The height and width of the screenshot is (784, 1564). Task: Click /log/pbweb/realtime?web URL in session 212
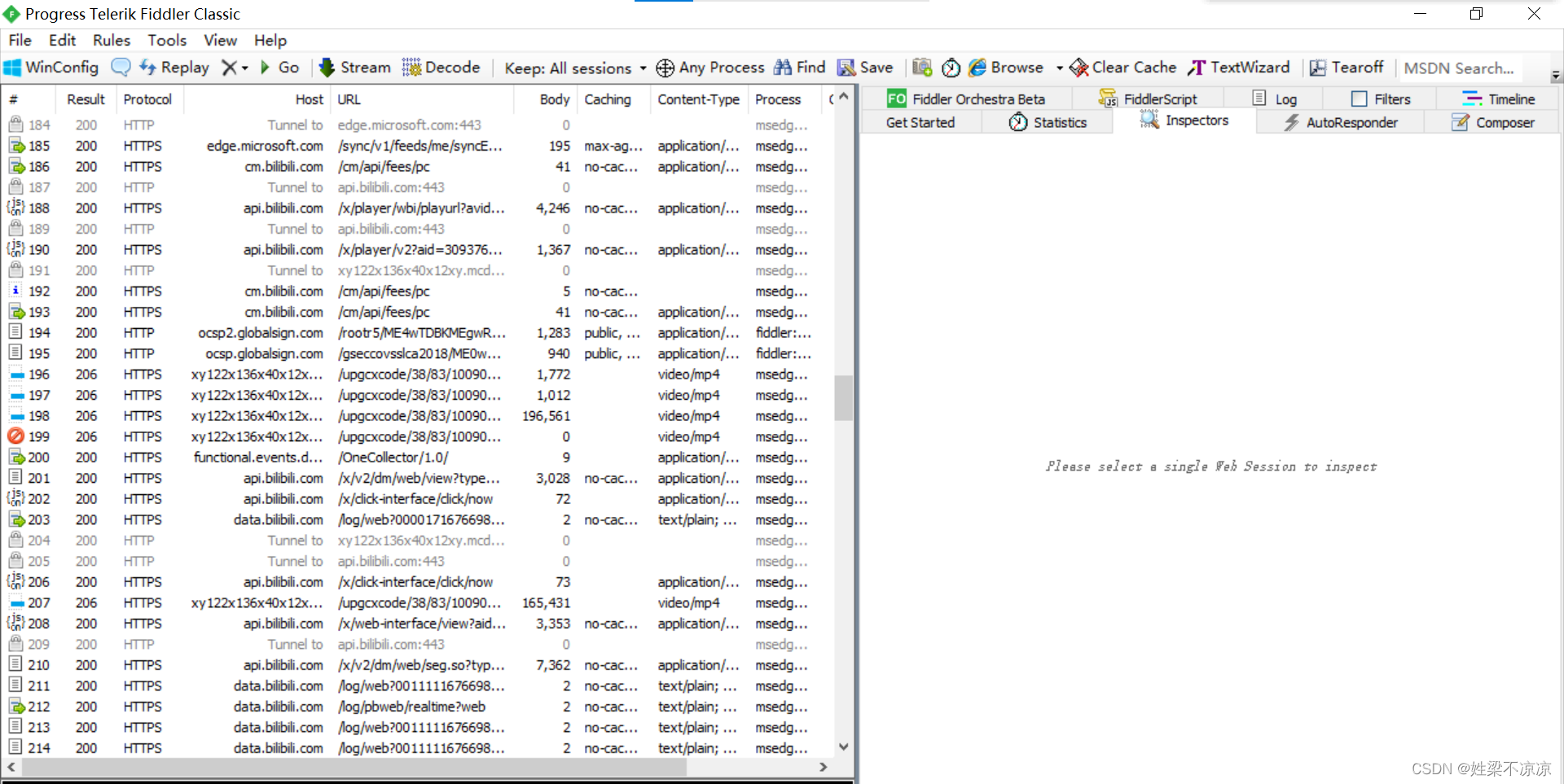pos(411,707)
